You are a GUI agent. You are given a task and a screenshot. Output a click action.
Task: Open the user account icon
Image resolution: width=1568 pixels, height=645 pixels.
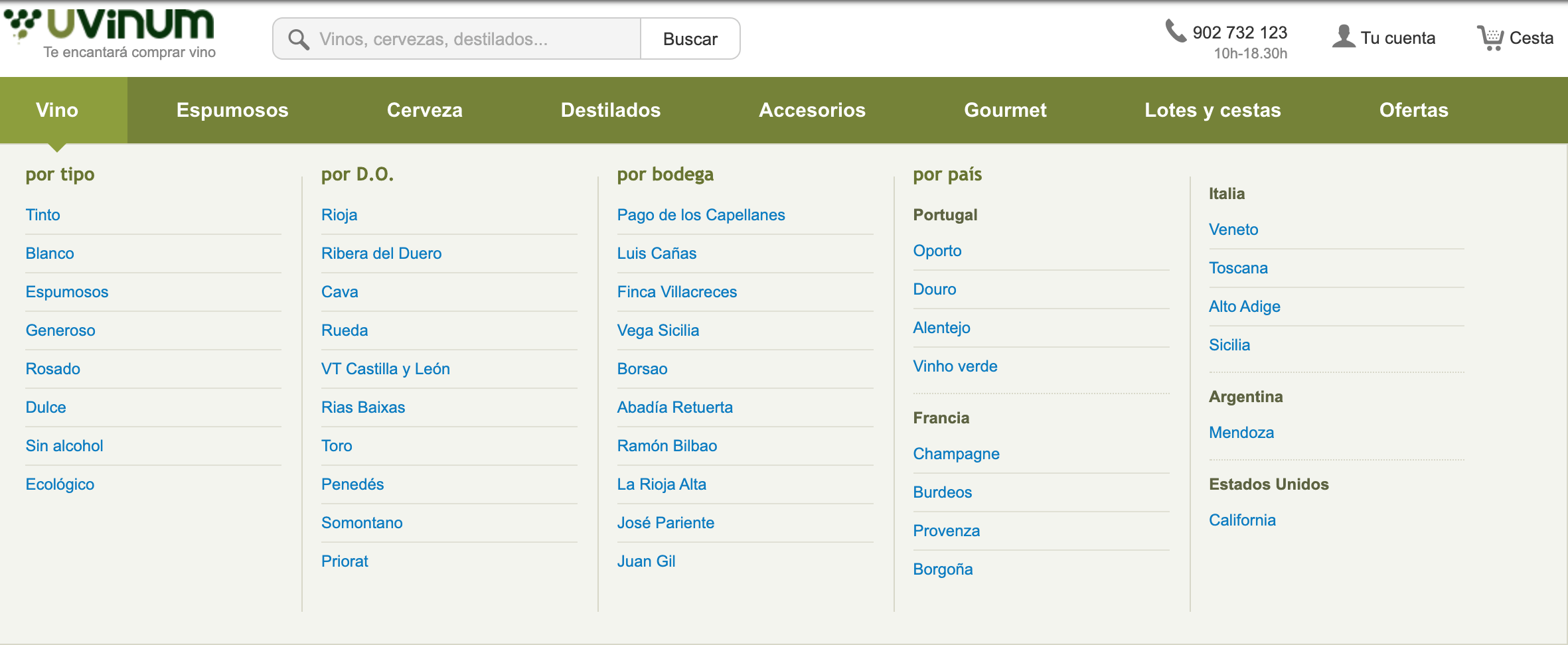tap(1344, 36)
